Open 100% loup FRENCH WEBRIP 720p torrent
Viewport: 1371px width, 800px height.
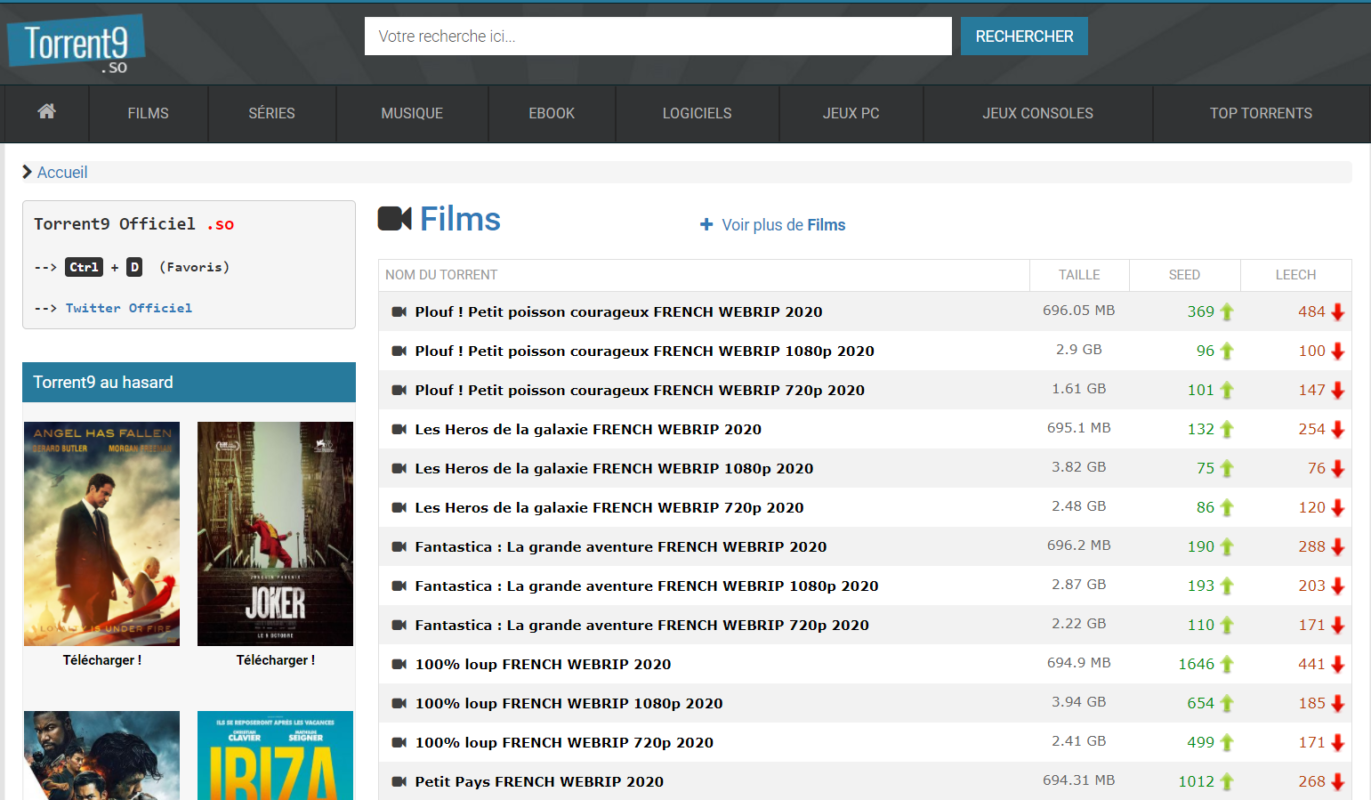[x=564, y=742]
